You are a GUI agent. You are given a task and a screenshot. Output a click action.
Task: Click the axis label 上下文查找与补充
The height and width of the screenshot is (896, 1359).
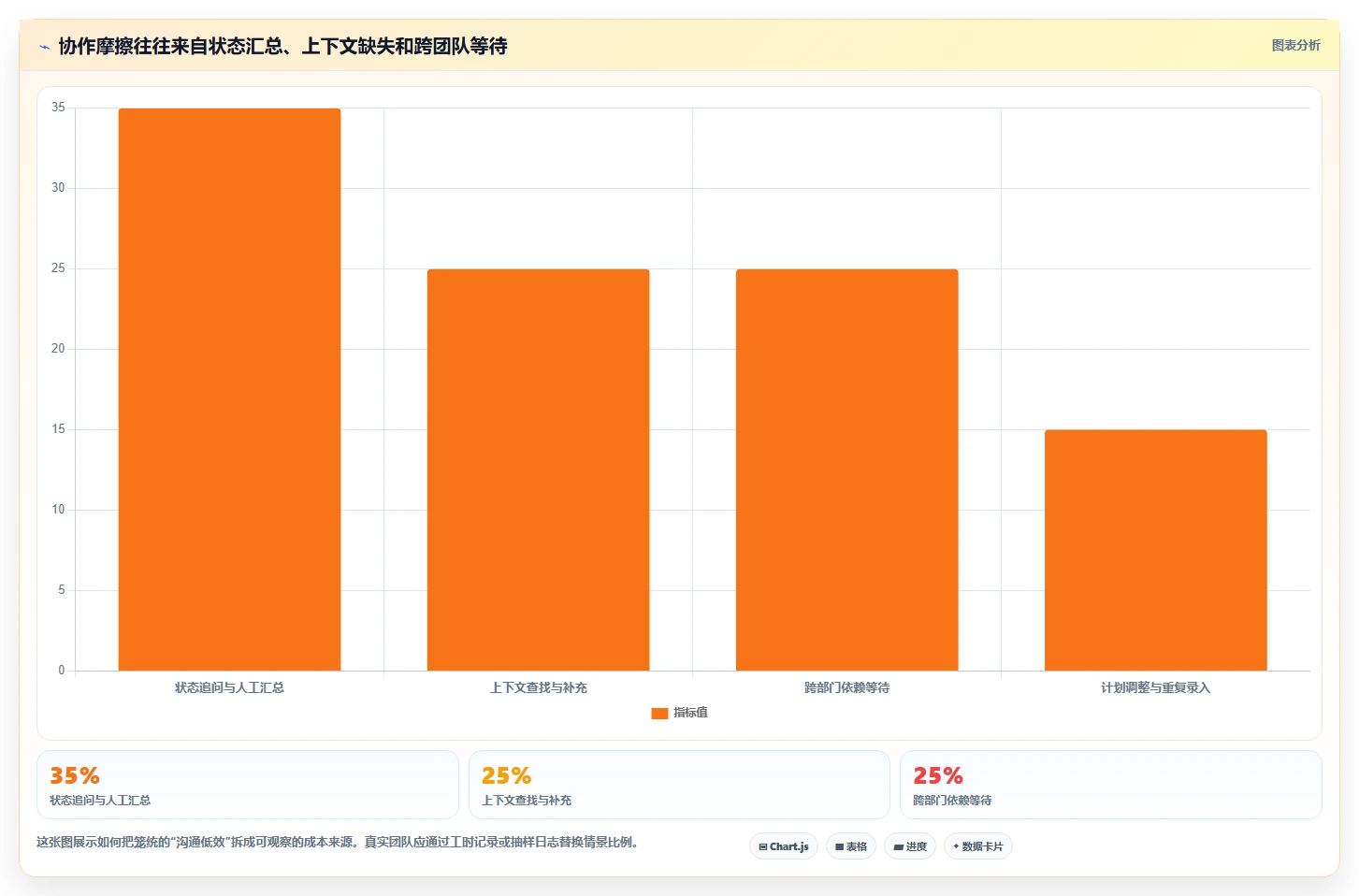click(x=538, y=687)
